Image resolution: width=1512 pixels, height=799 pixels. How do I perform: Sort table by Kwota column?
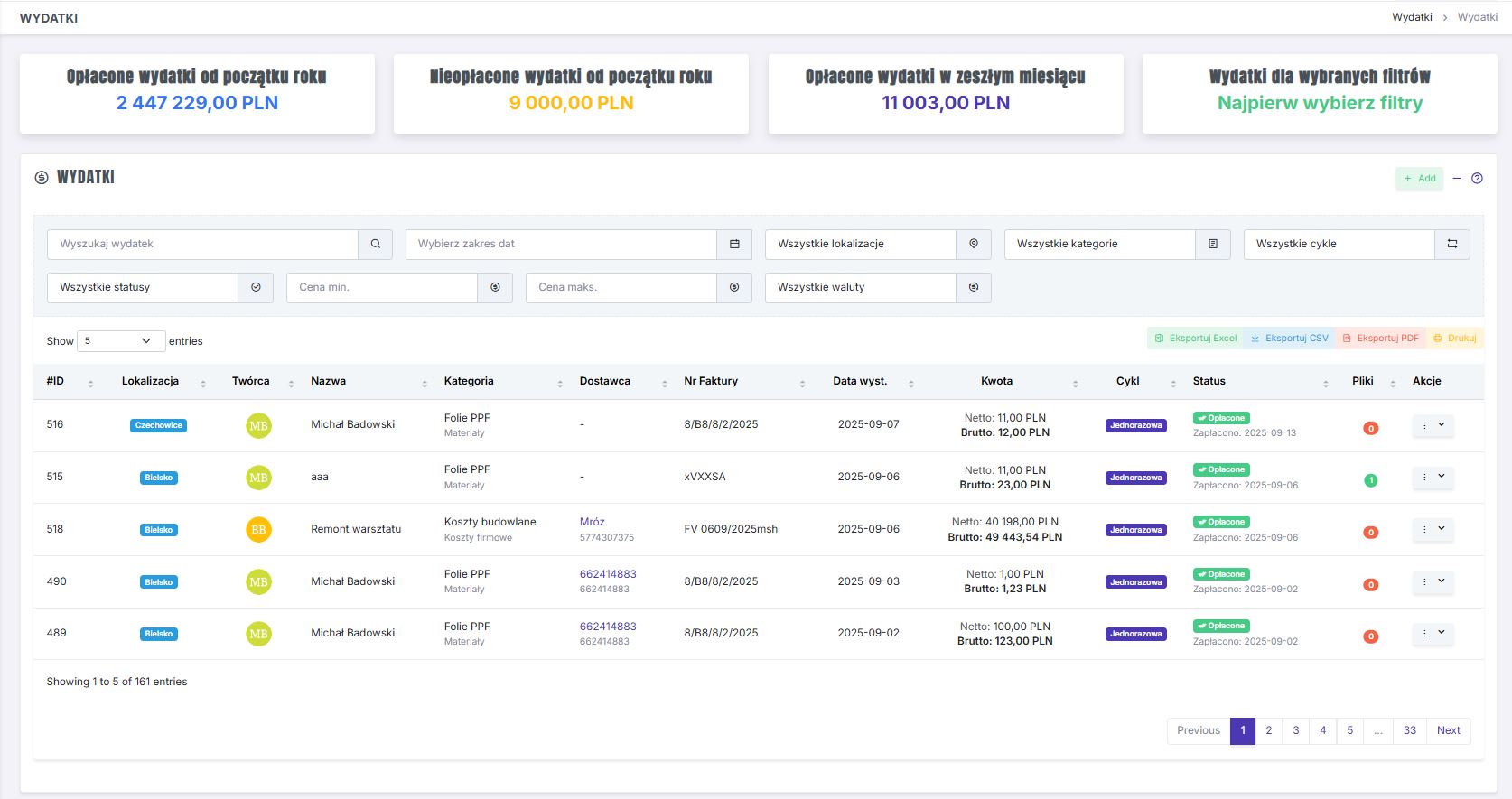[996, 381]
